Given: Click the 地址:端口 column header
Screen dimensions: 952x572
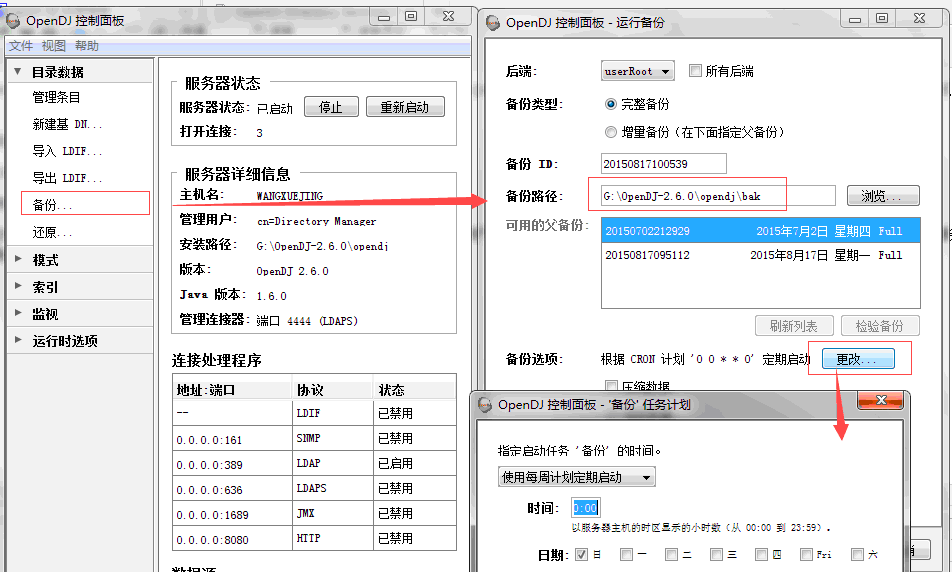Looking at the screenshot, I should click(232, 389).
